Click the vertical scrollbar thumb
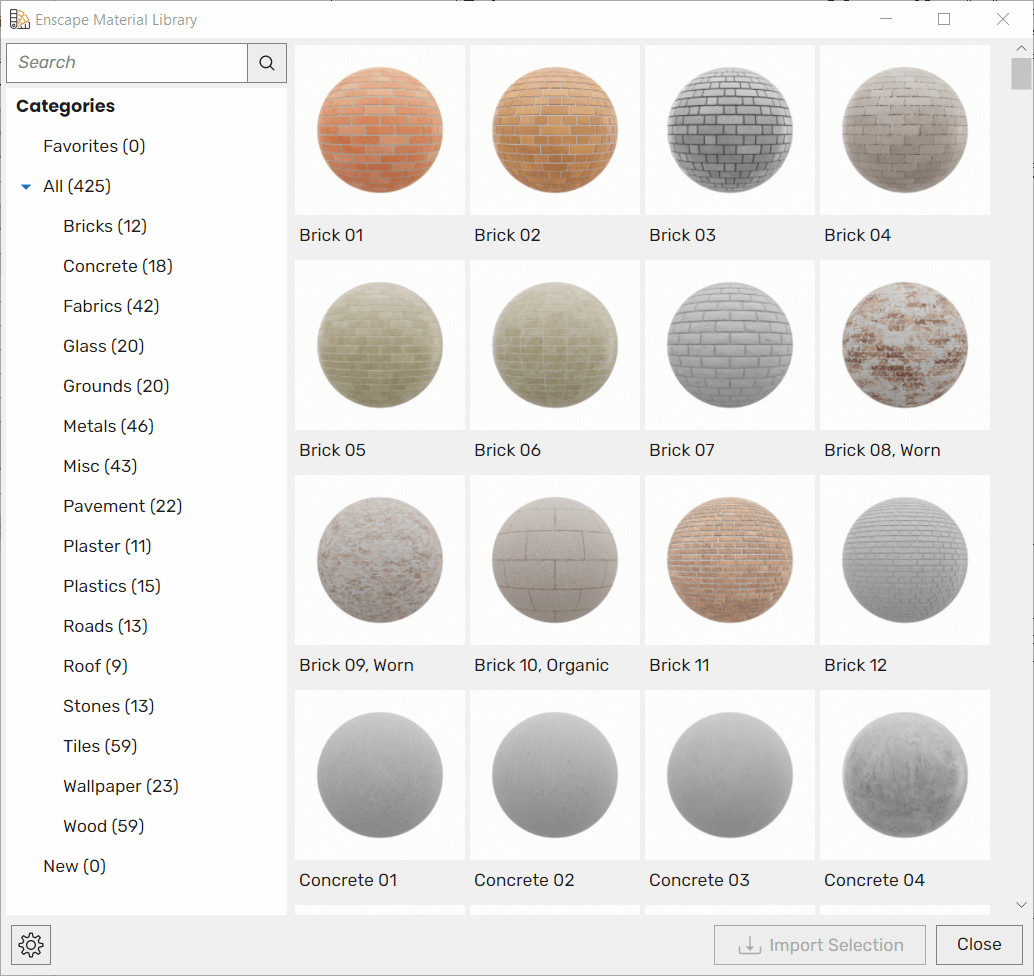 pos(1021,73)
